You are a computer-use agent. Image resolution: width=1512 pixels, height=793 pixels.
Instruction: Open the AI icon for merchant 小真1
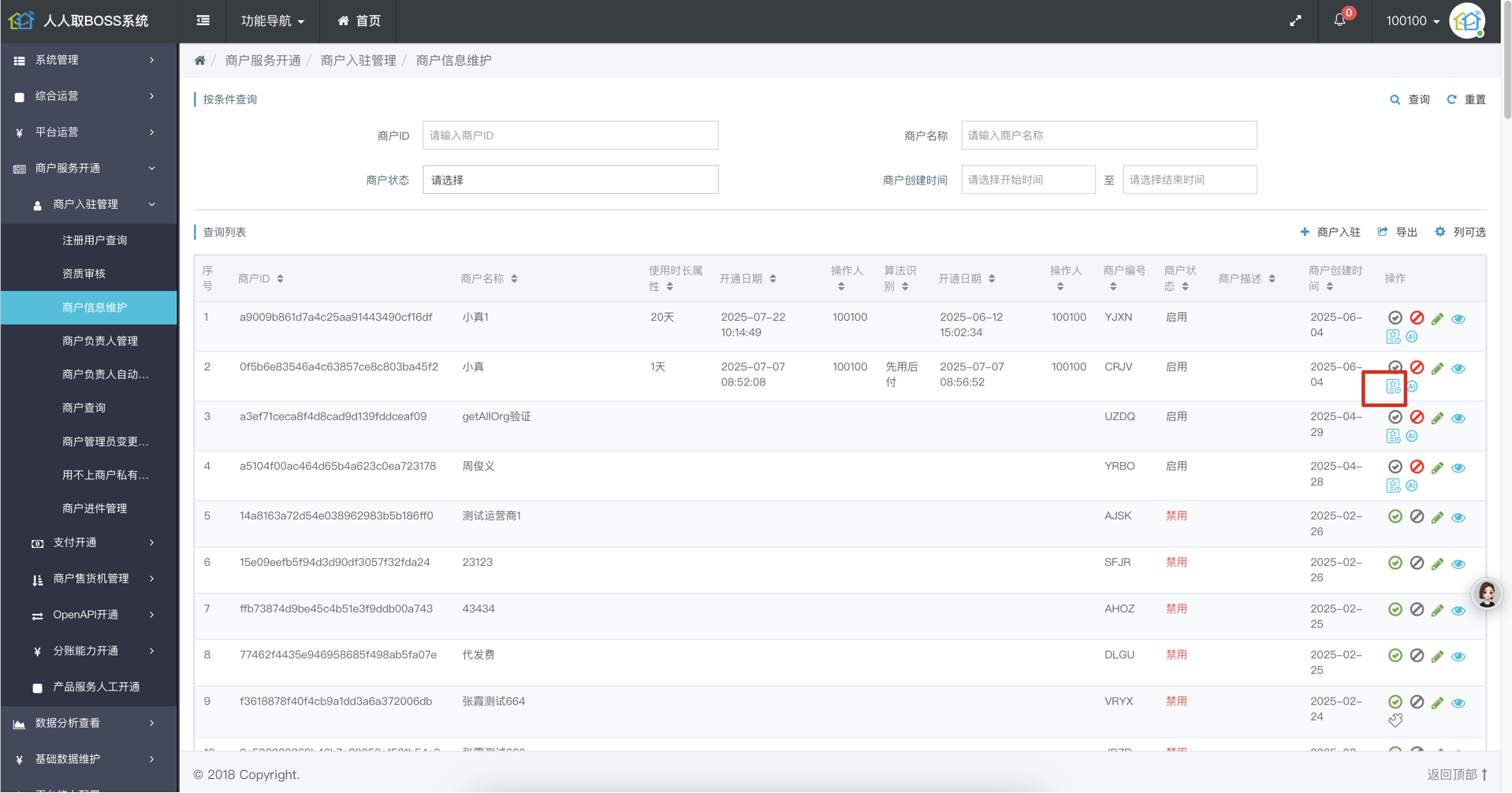(x=1412, y=337)
